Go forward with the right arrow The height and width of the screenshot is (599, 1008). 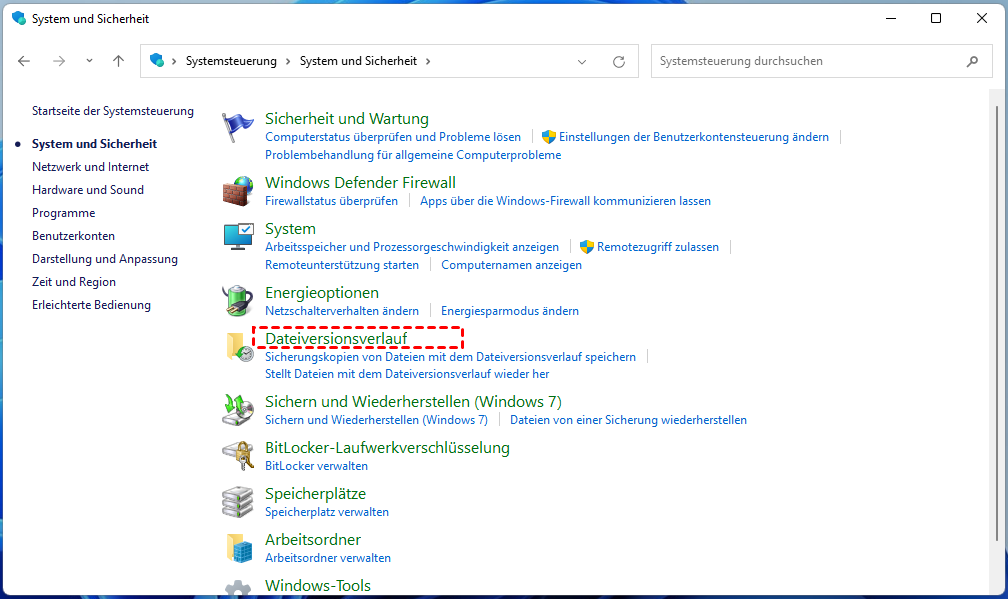point(58,61)
